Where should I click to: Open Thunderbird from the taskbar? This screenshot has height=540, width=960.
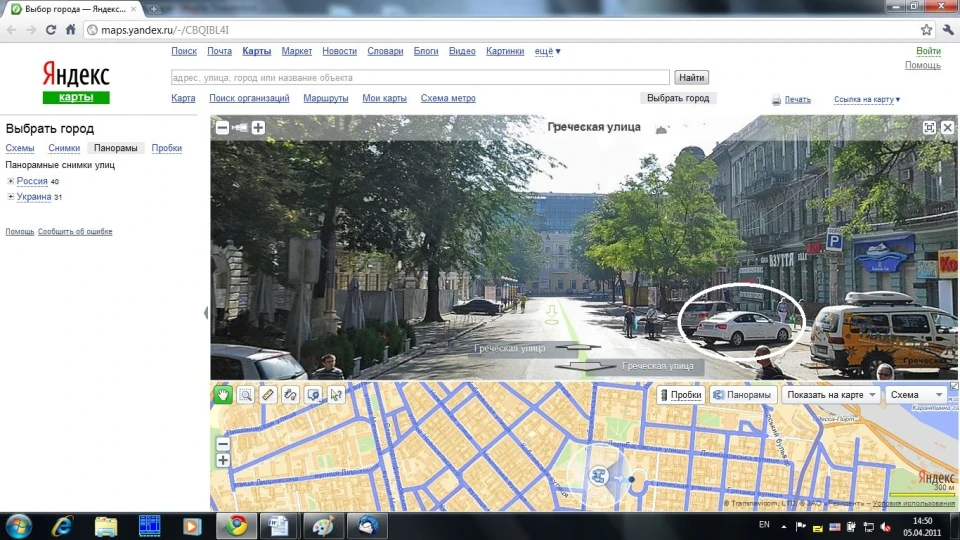367,526
